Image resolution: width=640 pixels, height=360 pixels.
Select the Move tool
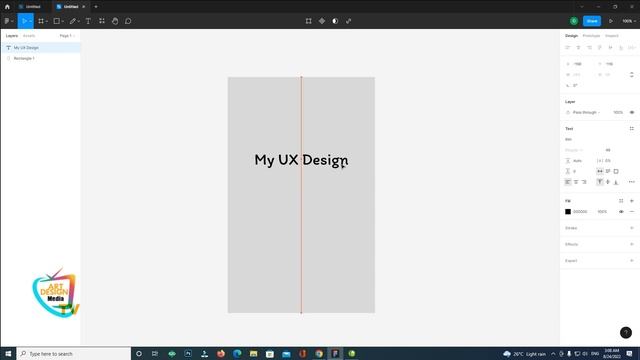click(24, 21)
